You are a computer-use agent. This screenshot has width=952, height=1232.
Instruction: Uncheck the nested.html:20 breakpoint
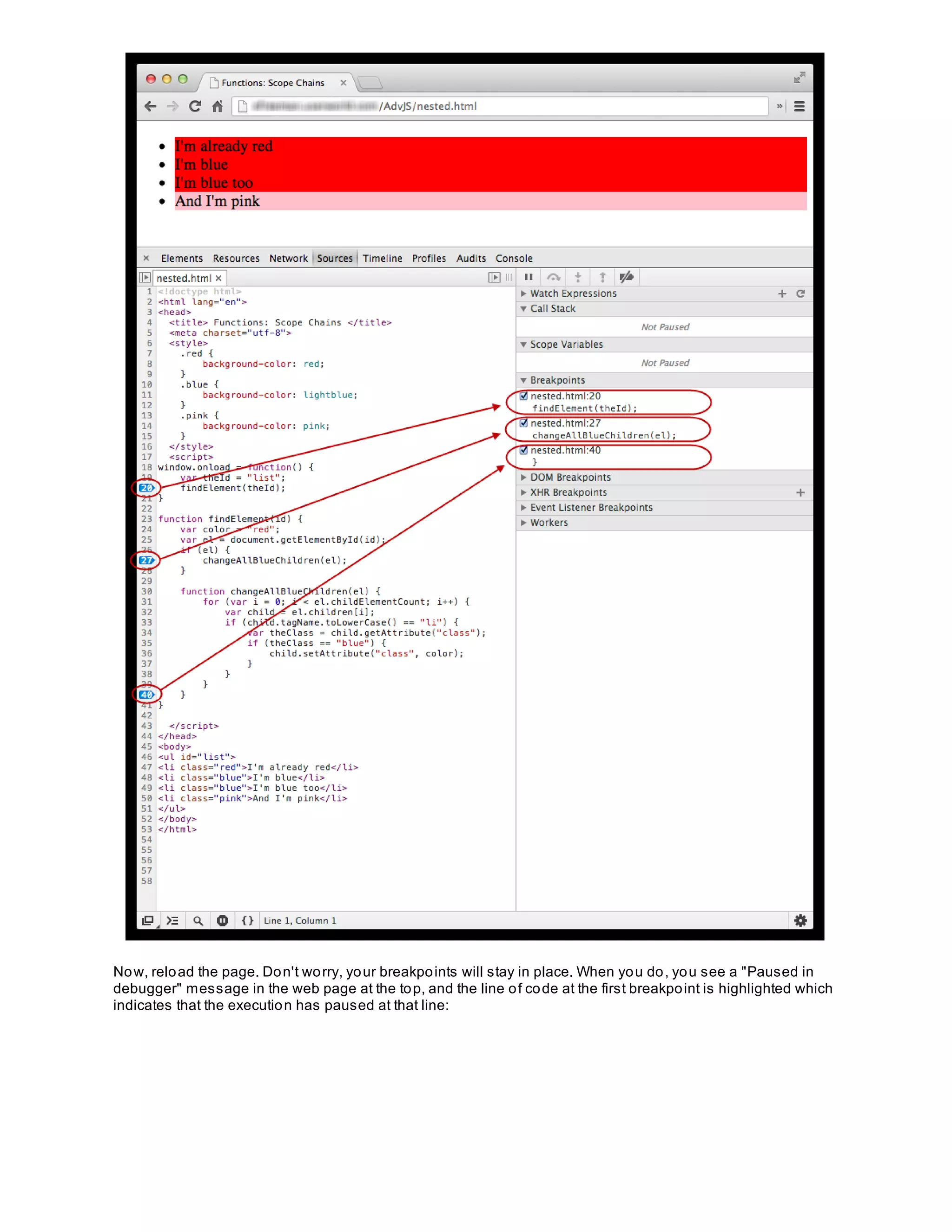[x=523, y=396]
